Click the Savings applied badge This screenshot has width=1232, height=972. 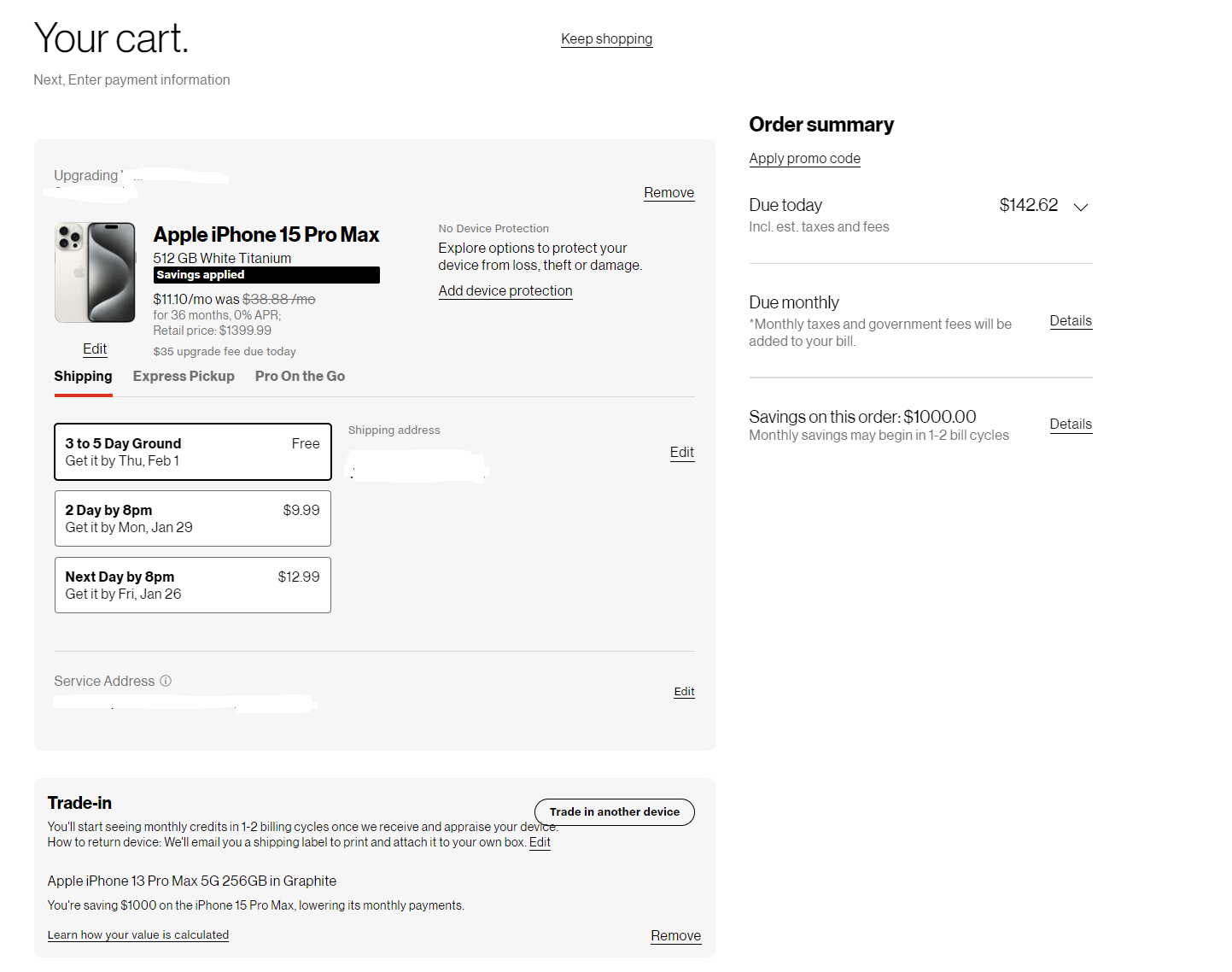click(x=266, y=275)
